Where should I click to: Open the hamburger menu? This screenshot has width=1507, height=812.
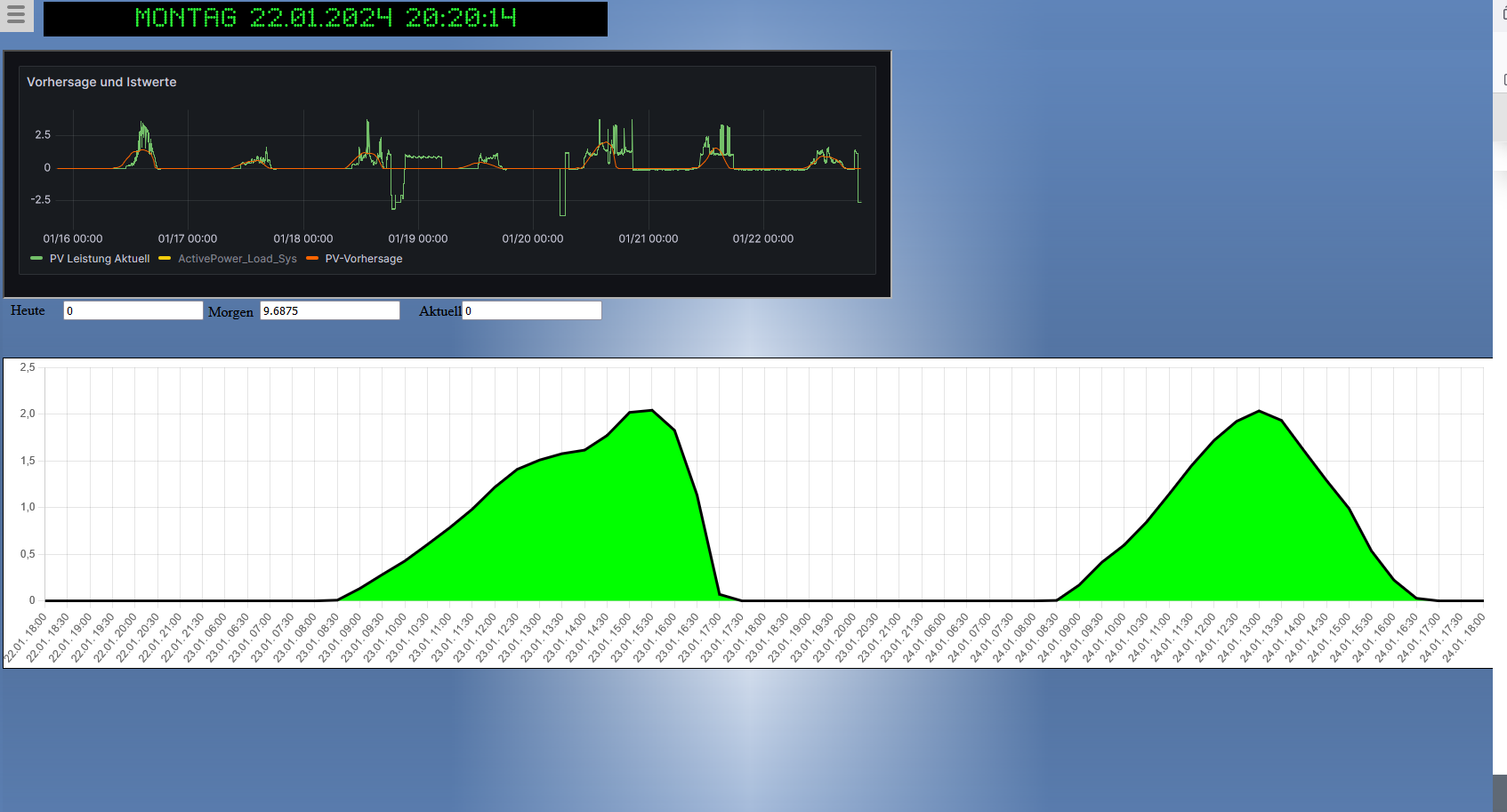(x=16, y=15)
